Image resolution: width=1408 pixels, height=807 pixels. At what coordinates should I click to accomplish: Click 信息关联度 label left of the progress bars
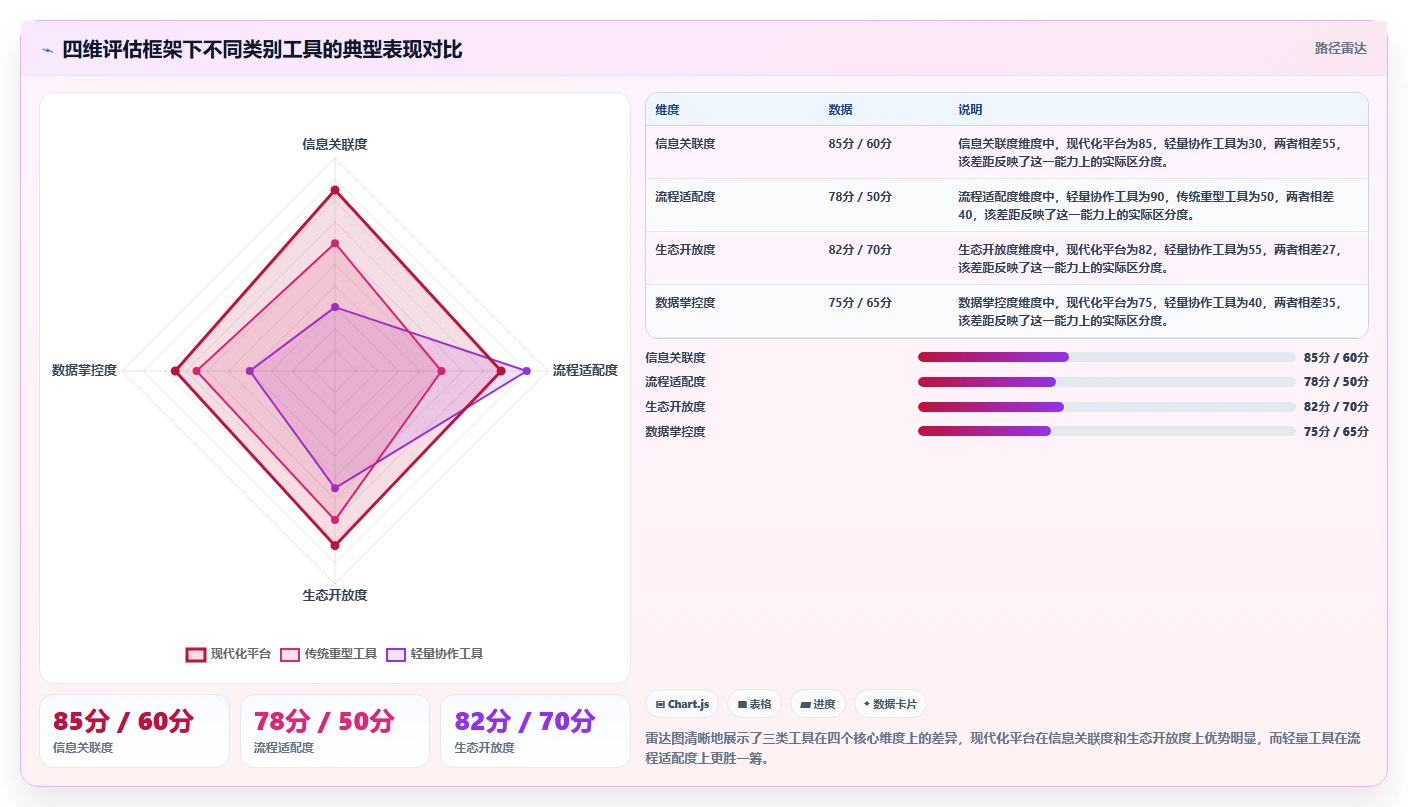[x=675, y=357]
